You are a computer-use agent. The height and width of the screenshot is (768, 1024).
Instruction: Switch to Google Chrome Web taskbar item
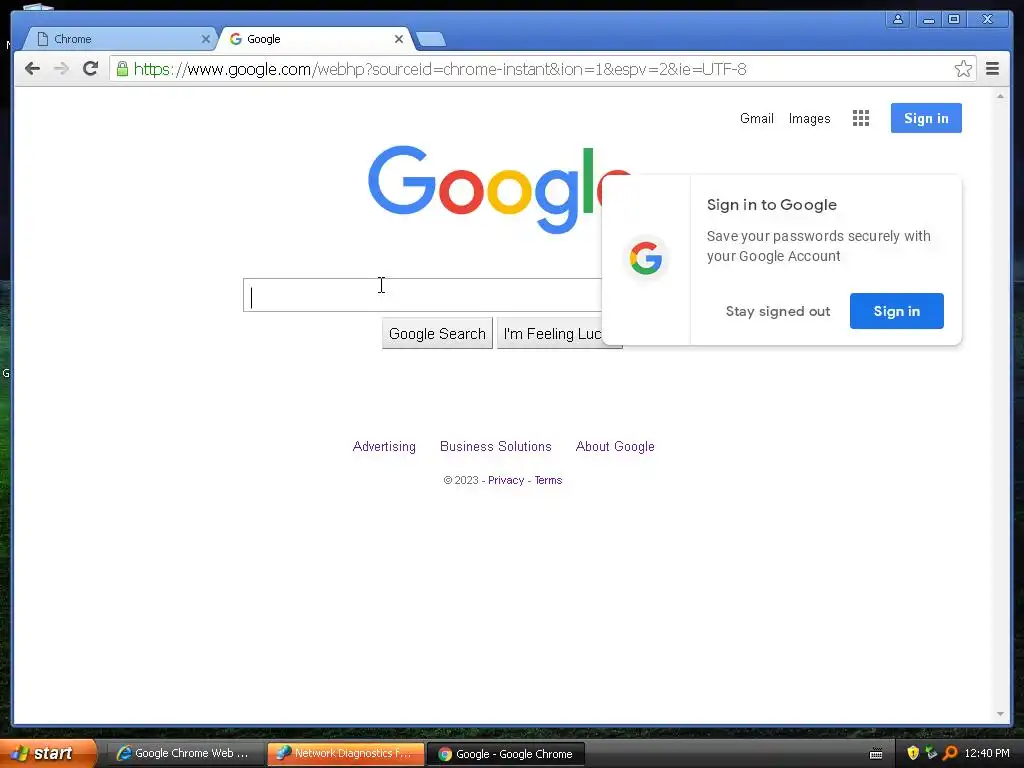click(x=183, y=754)
